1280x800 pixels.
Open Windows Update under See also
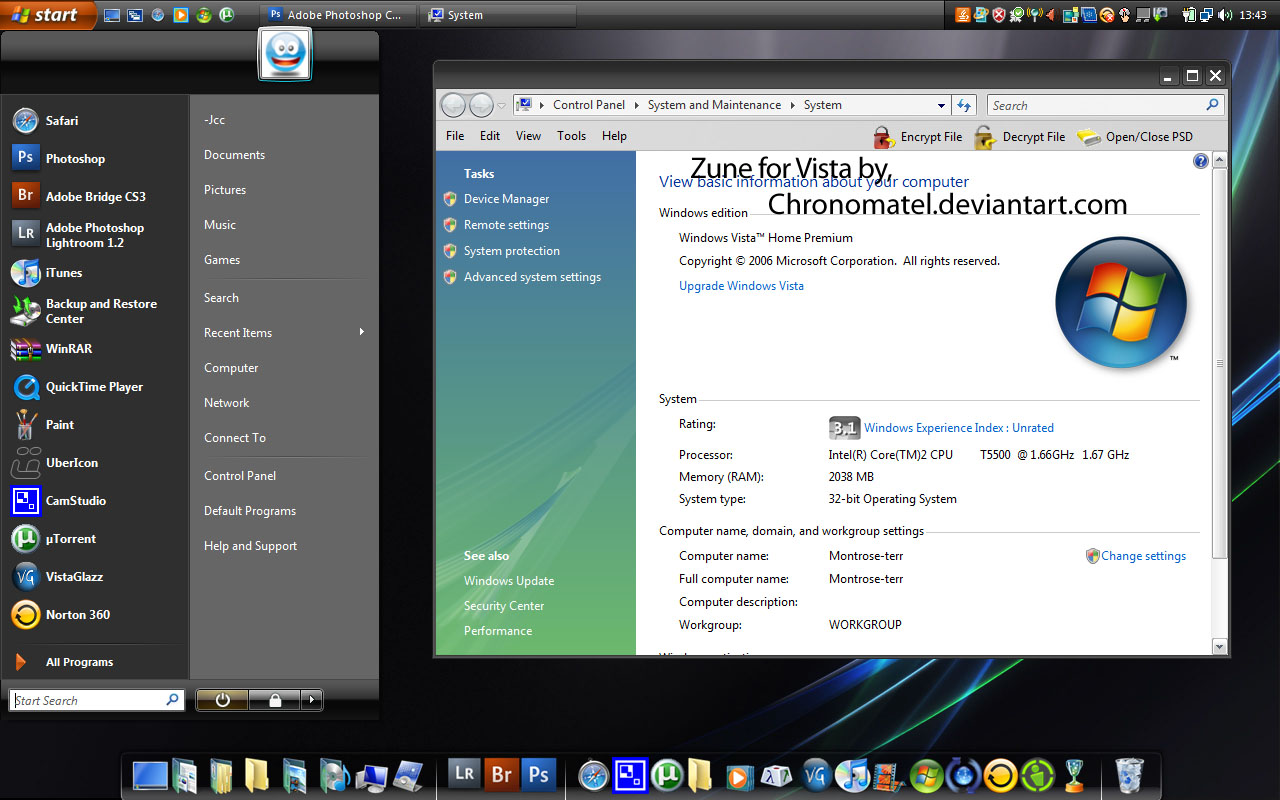pos(509,581)
